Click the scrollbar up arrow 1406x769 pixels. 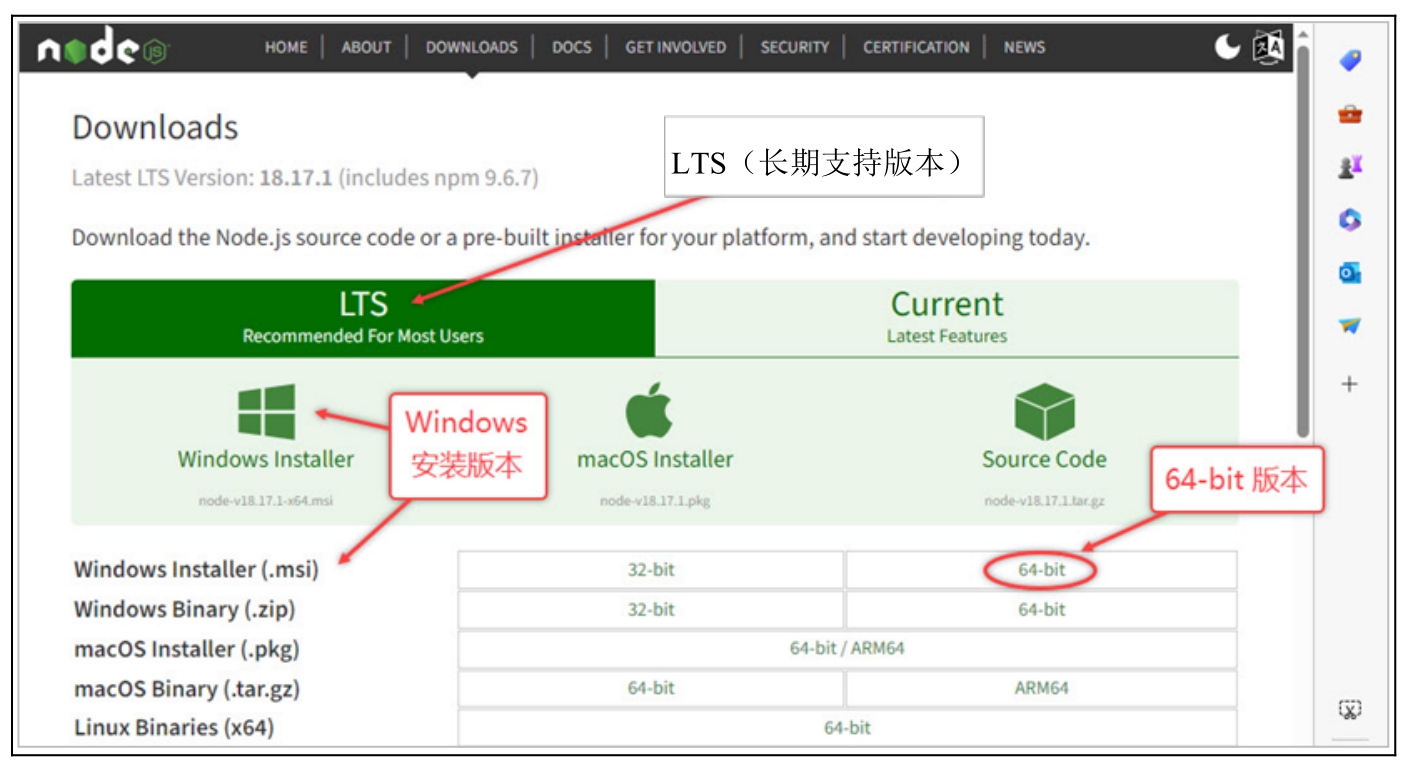point(1302,36)
